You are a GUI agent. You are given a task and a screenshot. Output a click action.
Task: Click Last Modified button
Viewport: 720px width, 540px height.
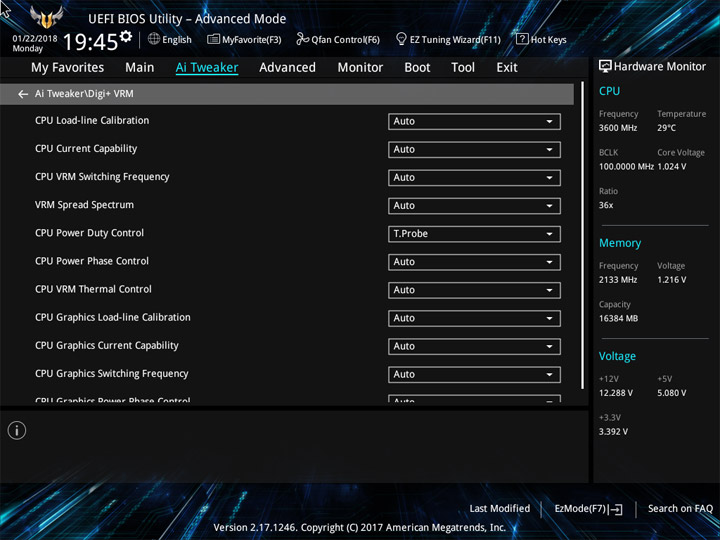pos(500,509)
